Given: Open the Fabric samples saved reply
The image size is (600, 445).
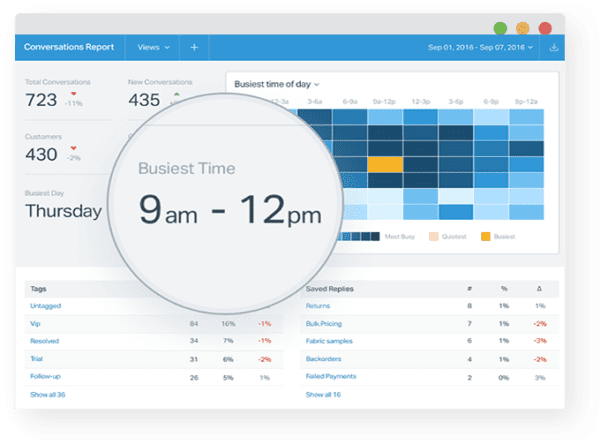Looking at the screenshot, I should point(329,341).
